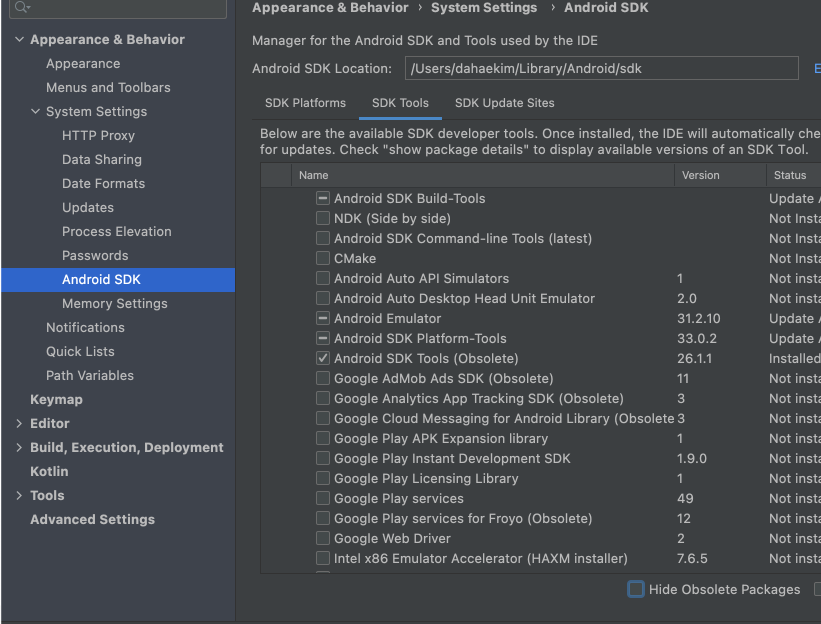The image size is (821, 624).
Task: Toggle the Android Emulator checkbox
Action: pyautogui.click(x=323, y=318)
